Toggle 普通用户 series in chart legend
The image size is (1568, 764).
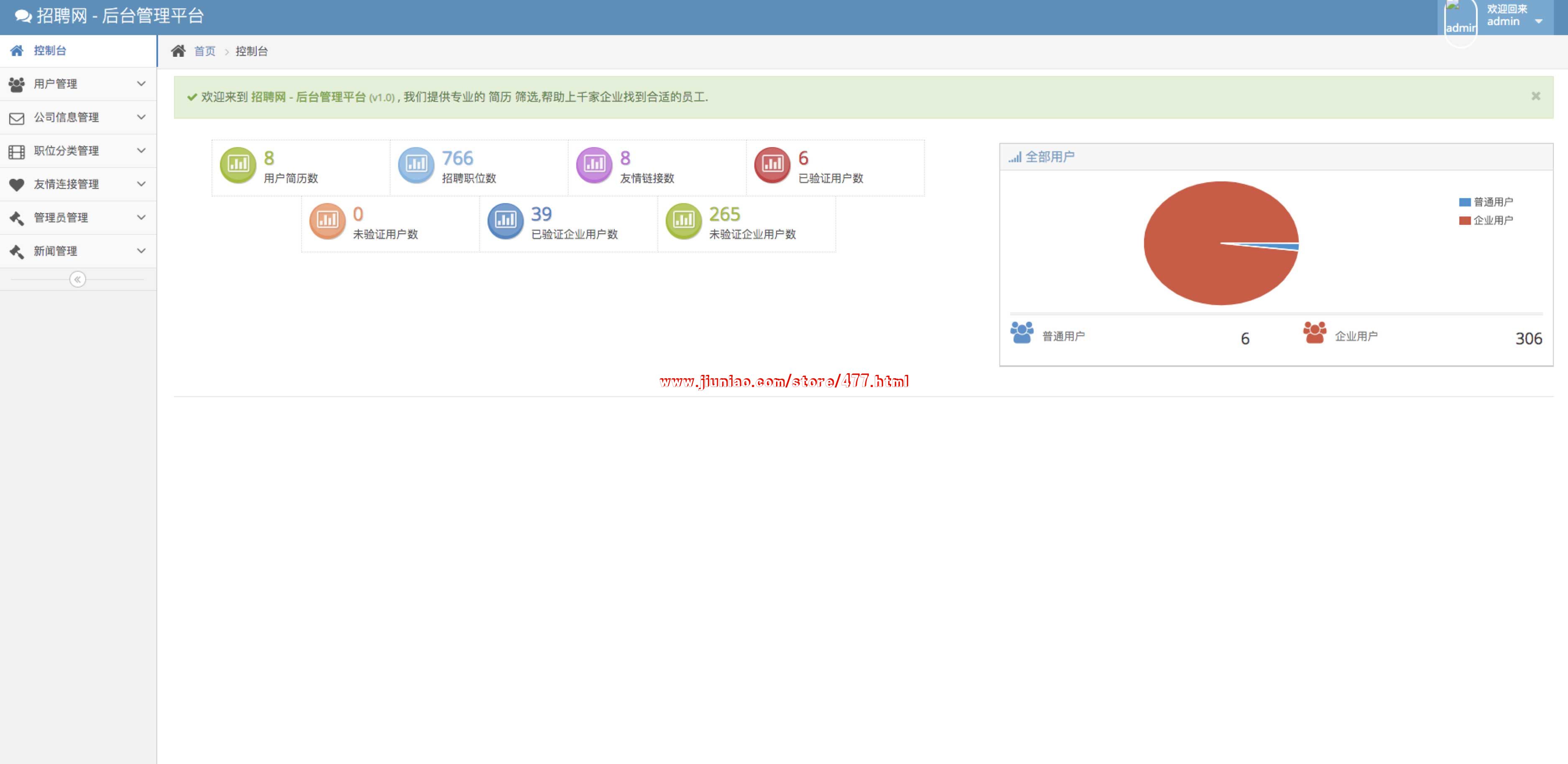pos(1485,202)
